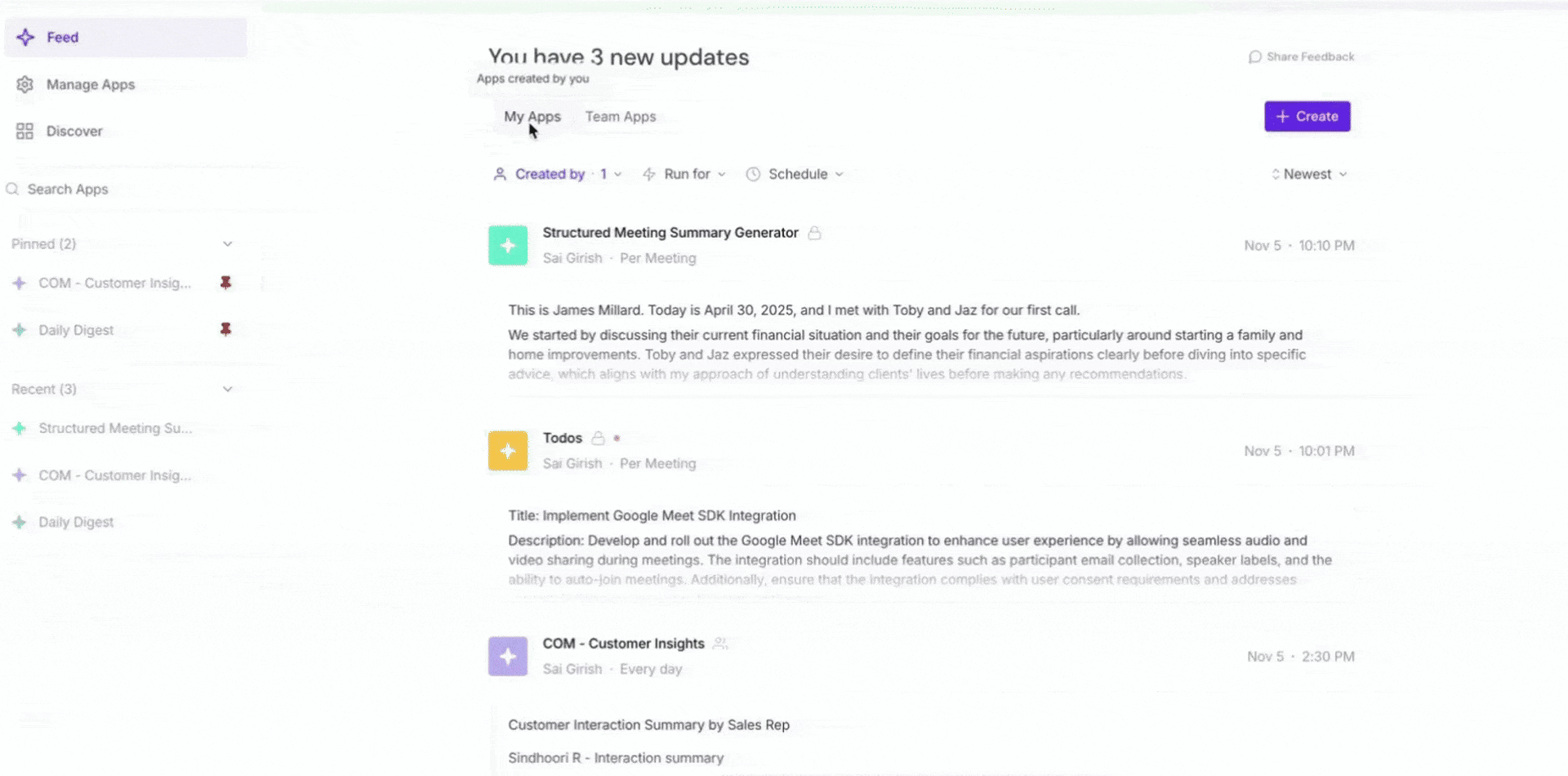This screenshot has height=776, width=1568.
Task: Click the sparkle icon beside recent Structured Meeting Su...
Action: [20, 428]
